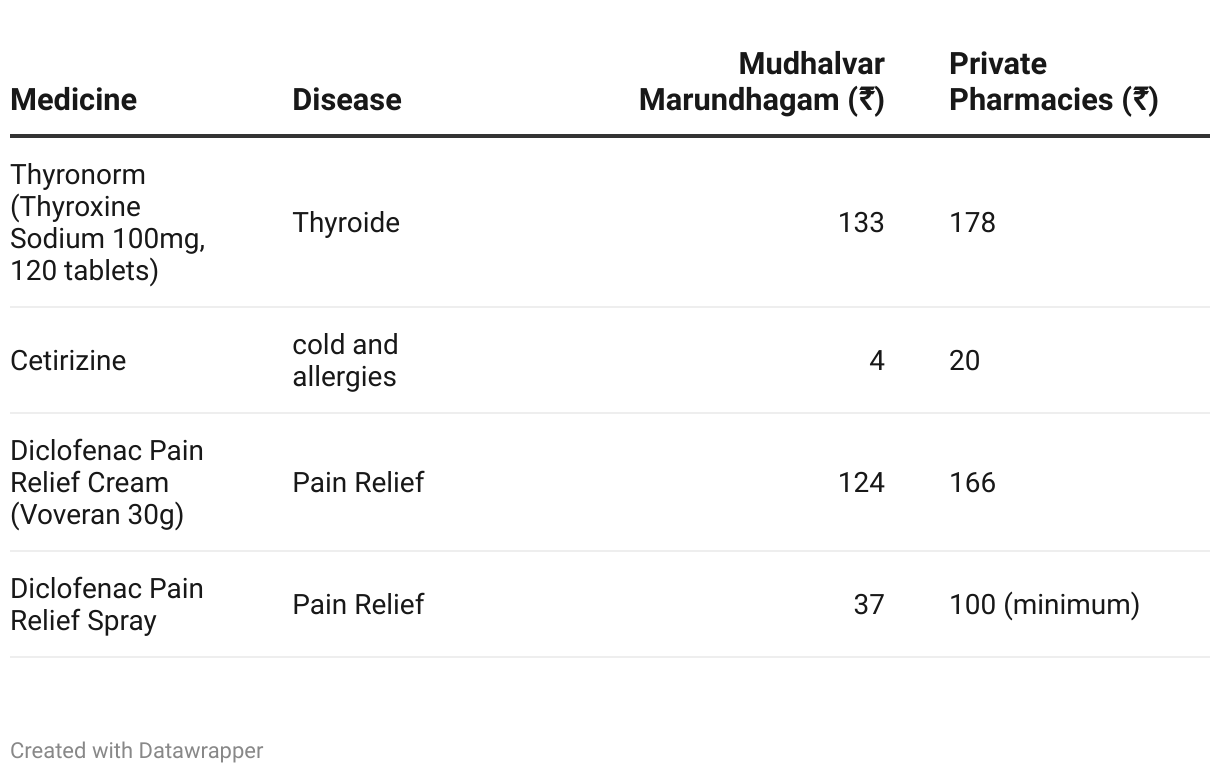Click the cold and allergies cell

[345, 360]
